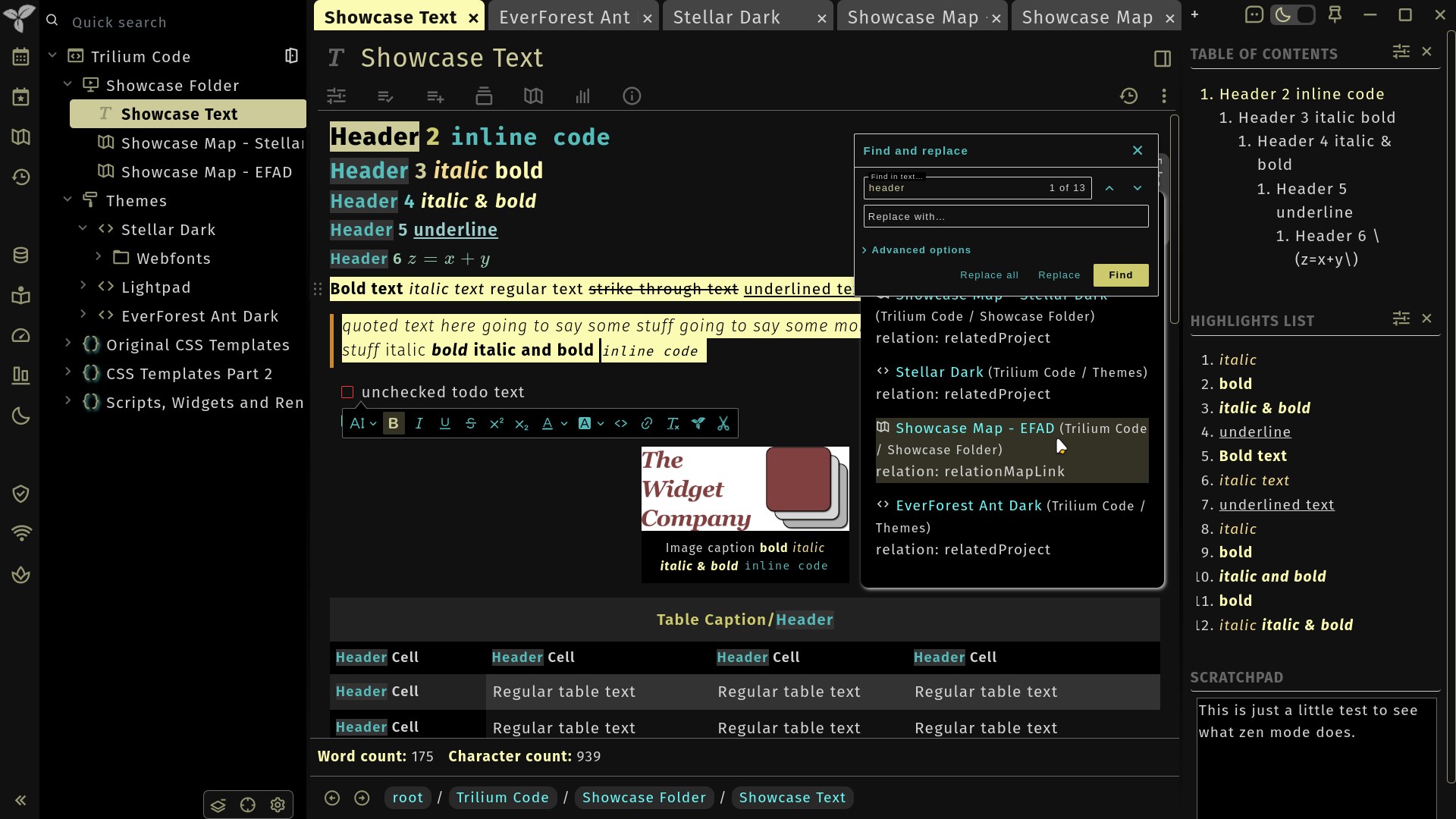
Task: Expand the Webfonts folder
Action: 99,258
